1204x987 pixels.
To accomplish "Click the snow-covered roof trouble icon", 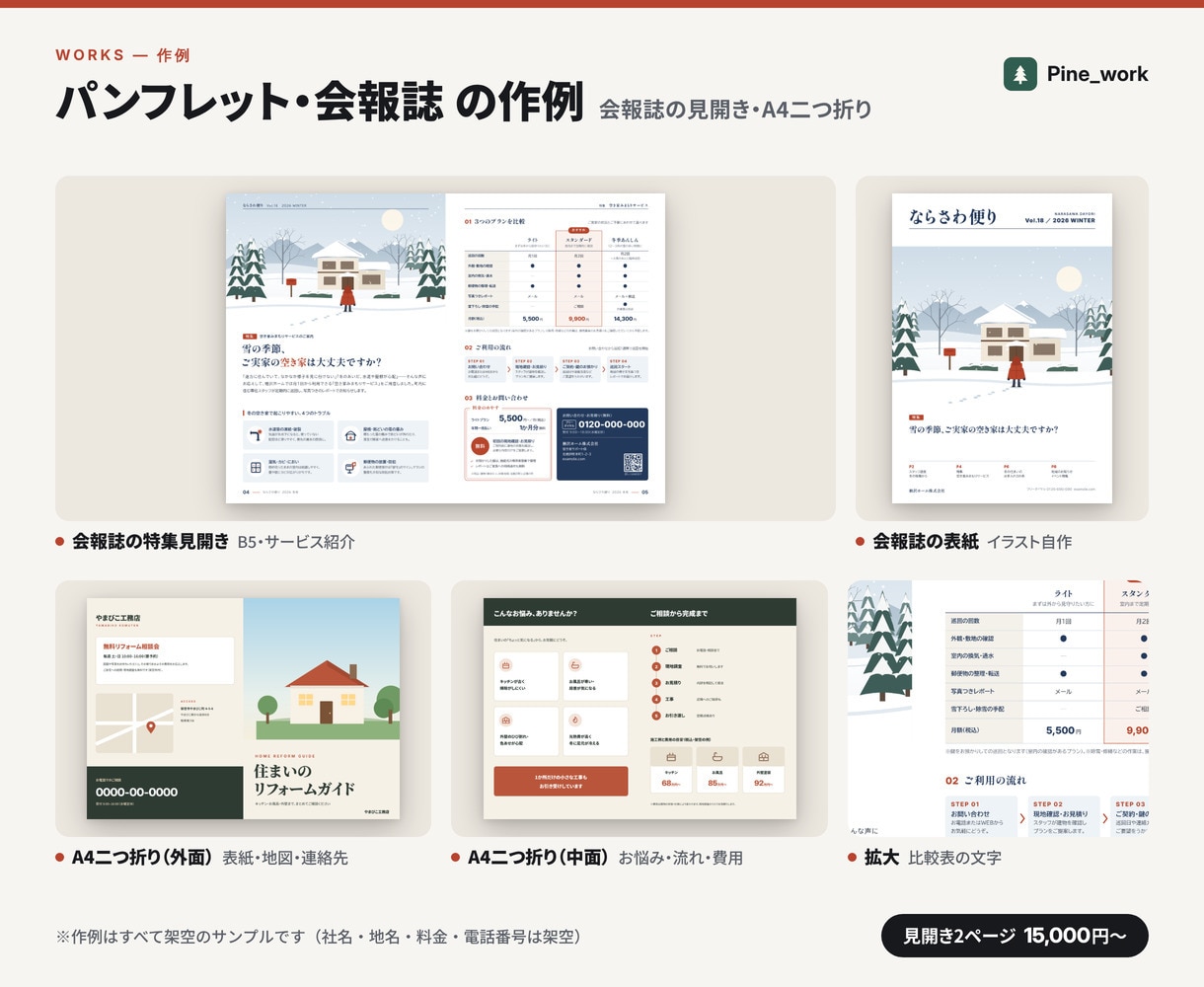I will point(350,434).
